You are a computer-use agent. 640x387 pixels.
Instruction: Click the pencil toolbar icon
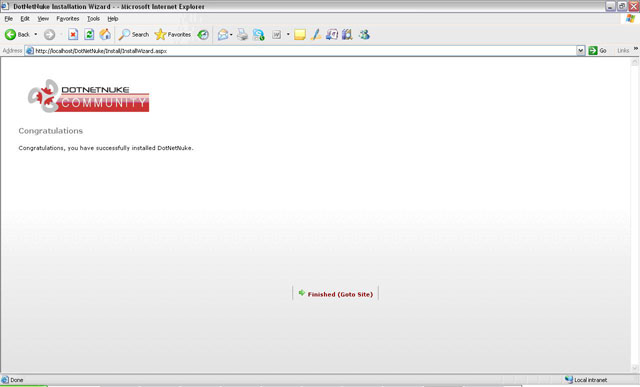point(316,35)
